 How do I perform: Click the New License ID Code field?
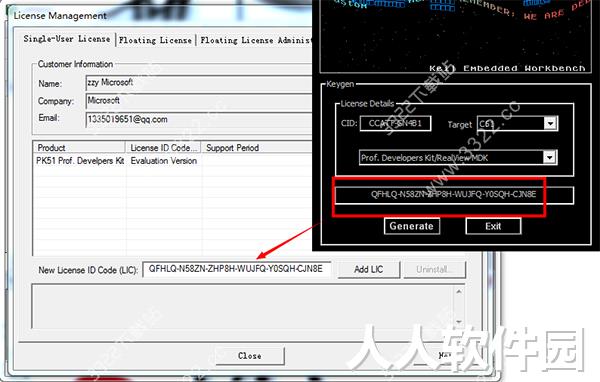(237, 269)
